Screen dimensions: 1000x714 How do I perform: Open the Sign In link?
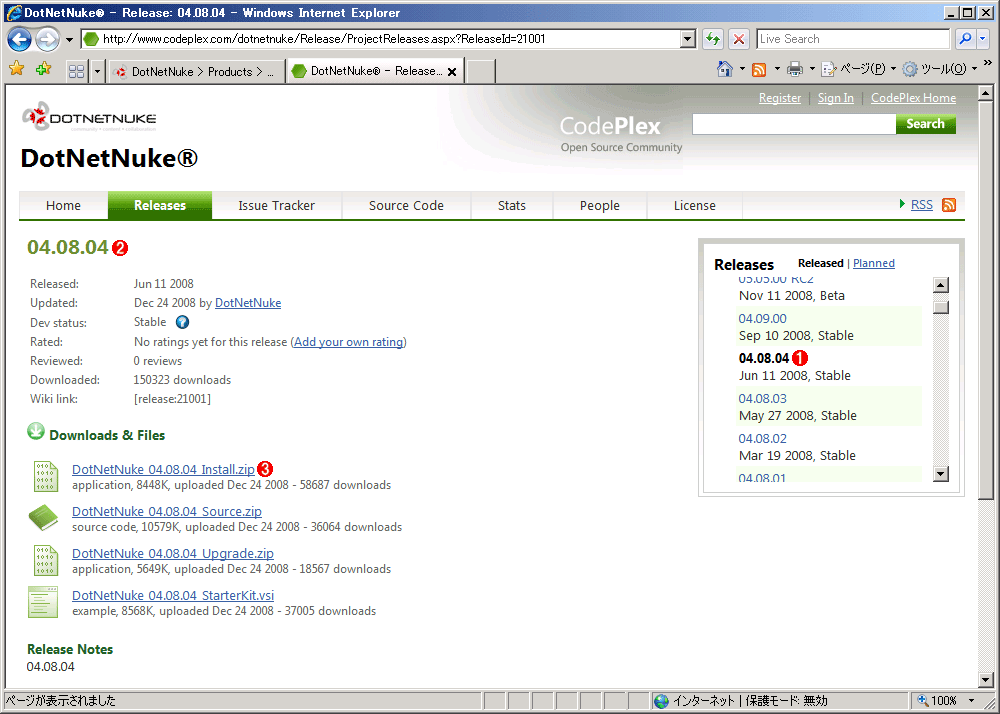[835, 98]
